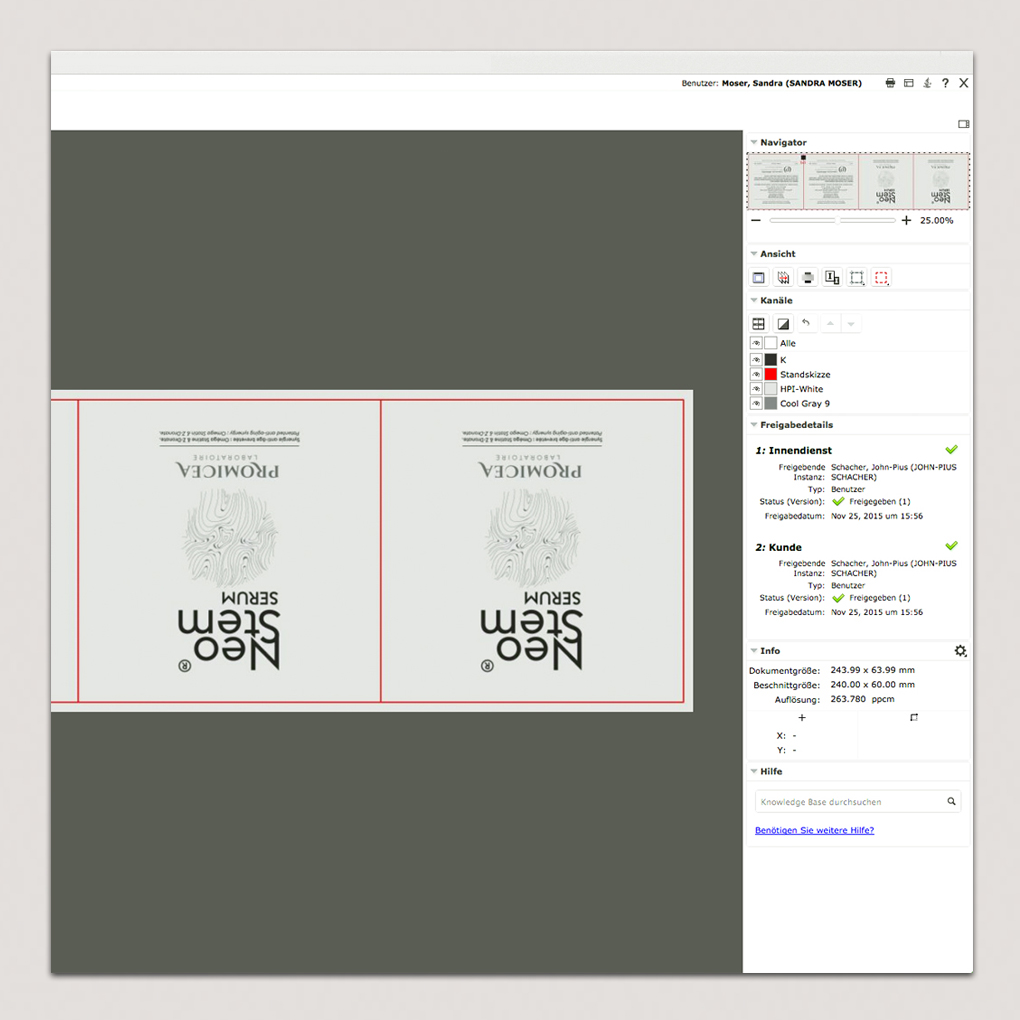The width and height of the screenshot is (1020, 1020).
Task: Click the trim size '240.00 x 60.00 mm'
Action: (x=872, y=684)
